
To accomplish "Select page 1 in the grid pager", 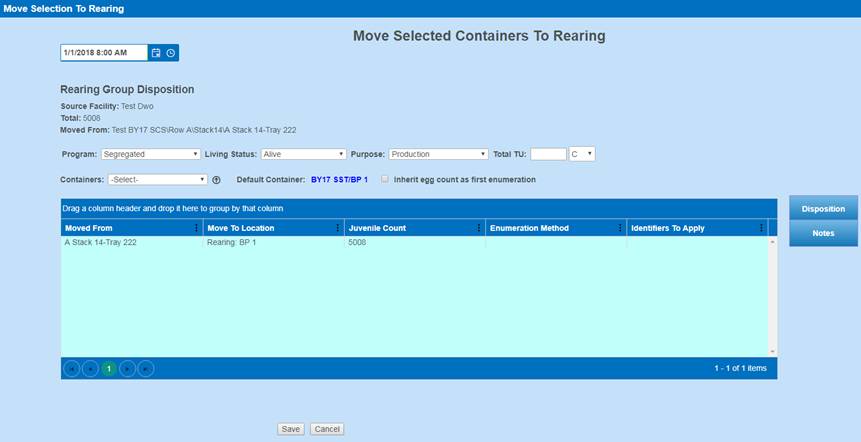I will [108, 368].
